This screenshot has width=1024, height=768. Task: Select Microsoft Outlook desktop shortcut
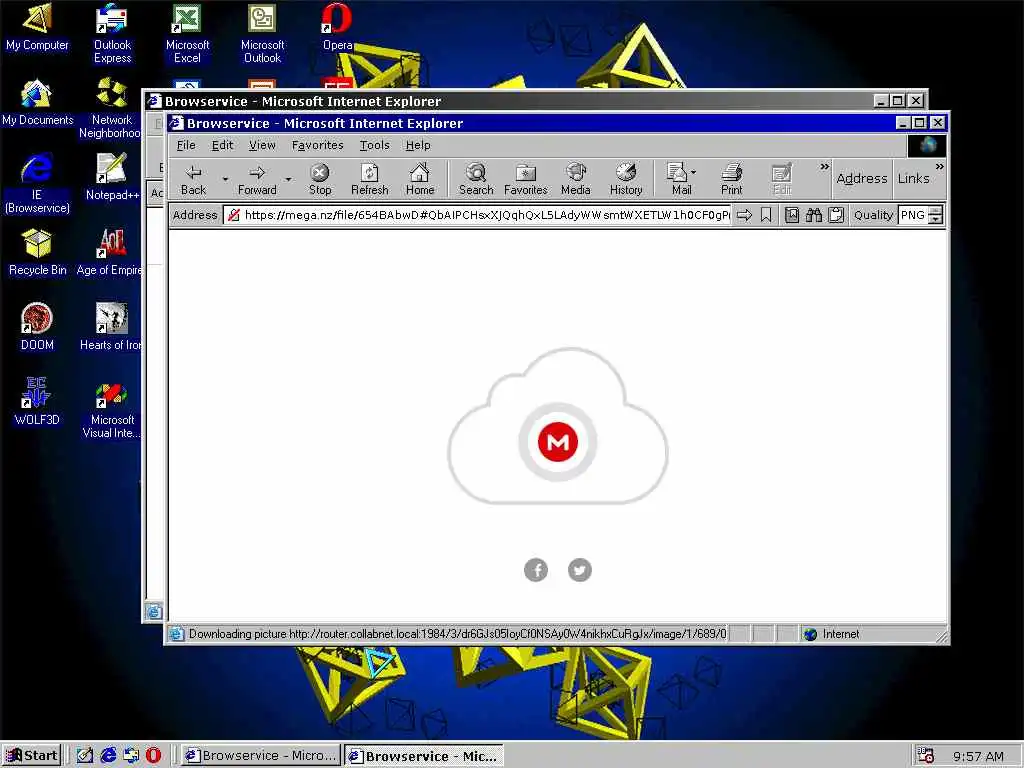pyautogui.click(x=263, y=33)
